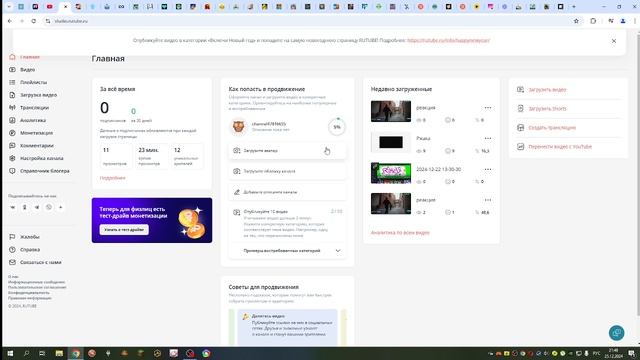The width and height of the screenshot is (640, 360).
Task: Click the Загрузить видео icon in right panel
Action: (520, 89)
